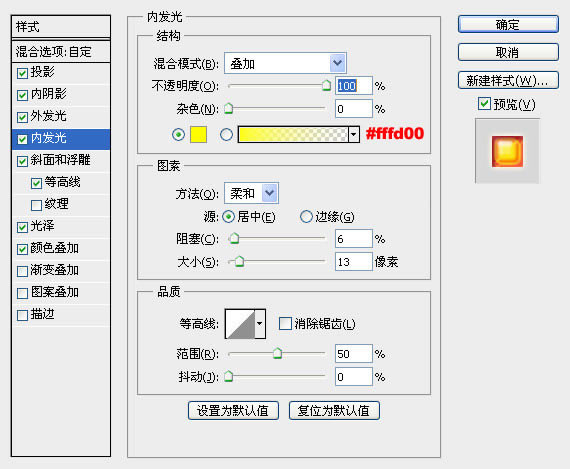570x469 pixels.
Task: Enable the 图案叠加 pattern overlay checkbox
Action: point(22,293)
